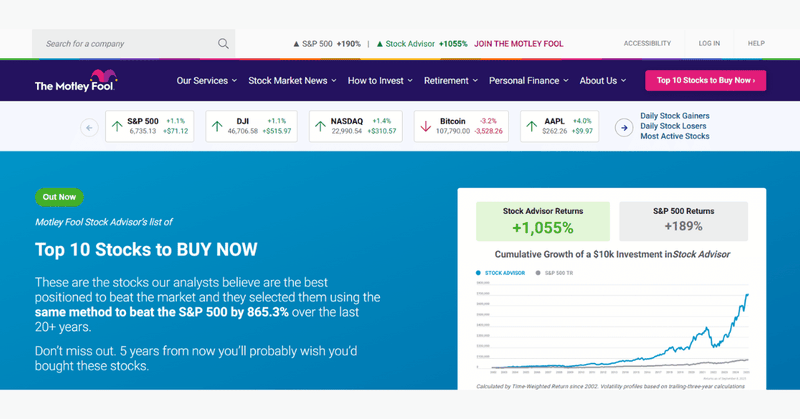Open the AAPL ticker card
This screenshot has height=419, width=800.
click(x=560, y=126)
